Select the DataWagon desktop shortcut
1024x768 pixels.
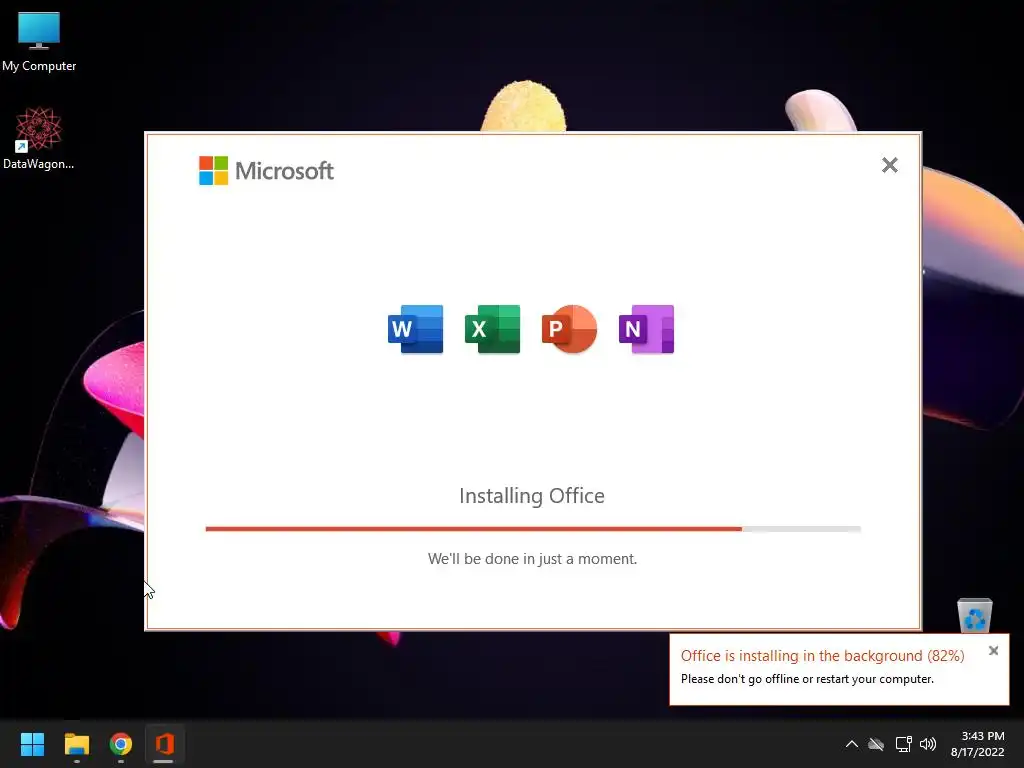coord(39,138)
